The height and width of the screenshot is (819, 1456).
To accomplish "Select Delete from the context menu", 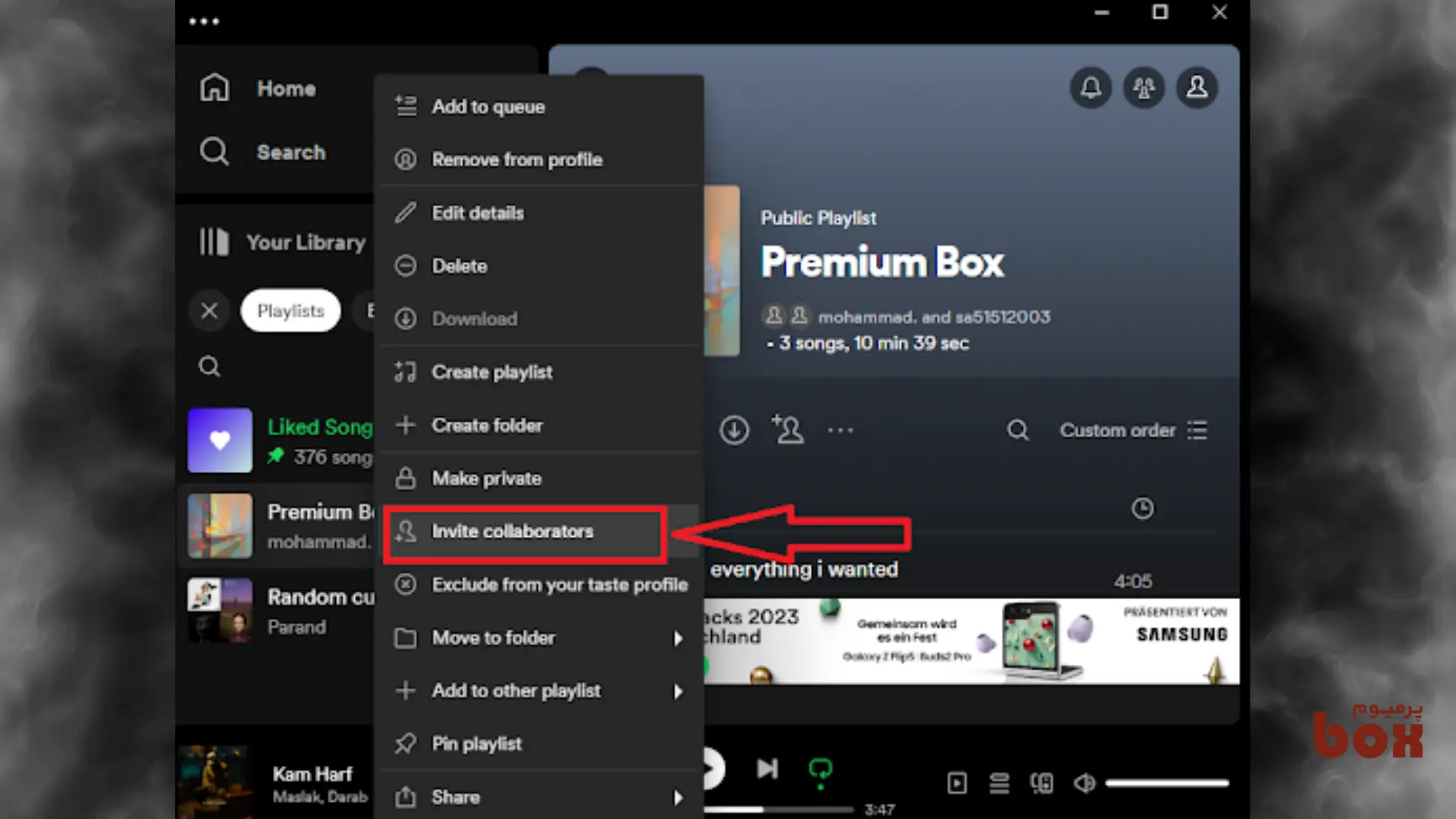I will 540,266.
